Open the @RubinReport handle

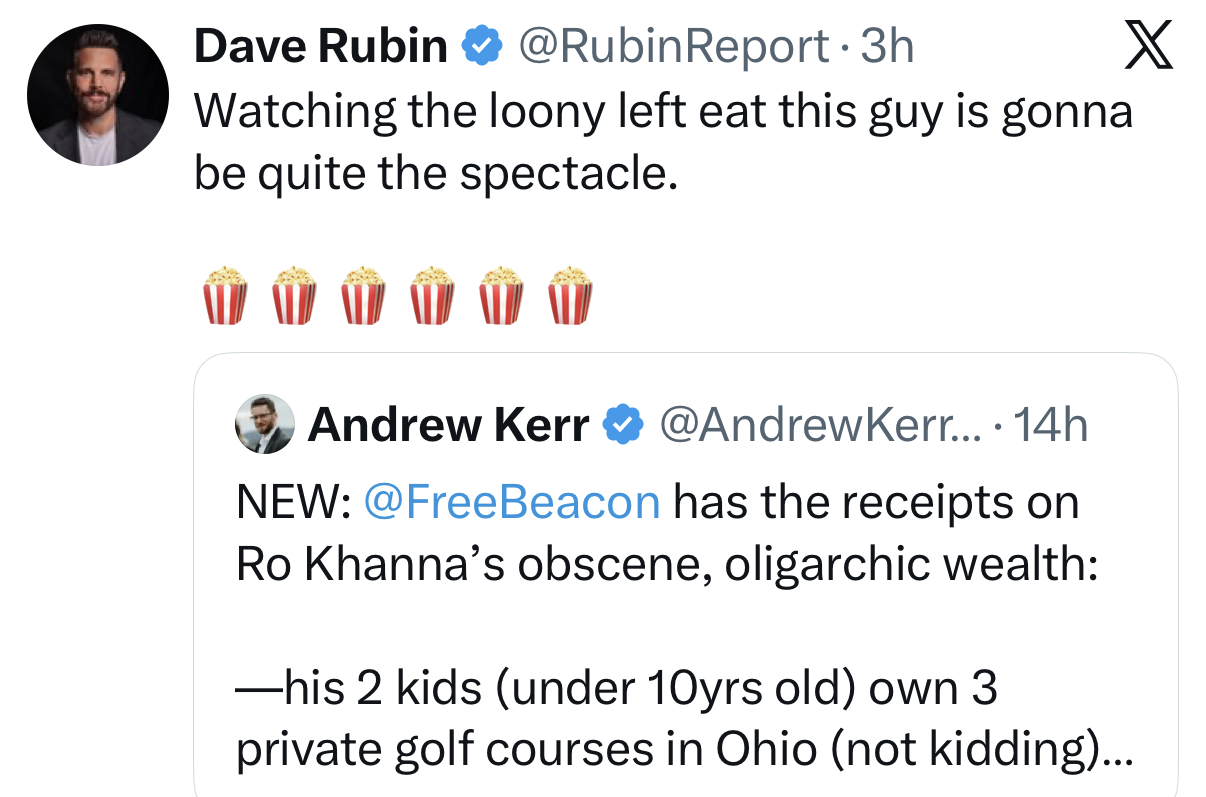tap(670, 46)
